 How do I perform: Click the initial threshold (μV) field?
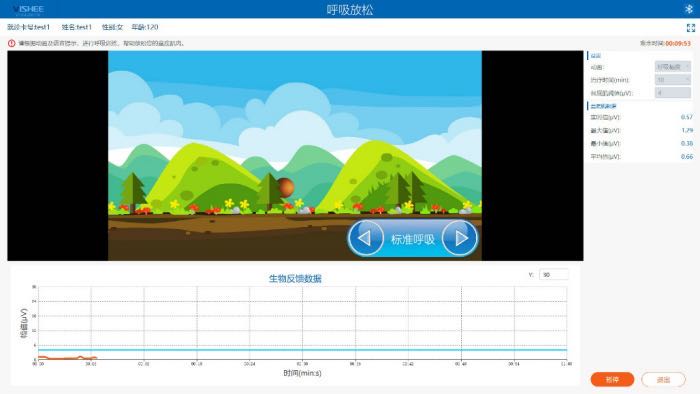(673, 93)
